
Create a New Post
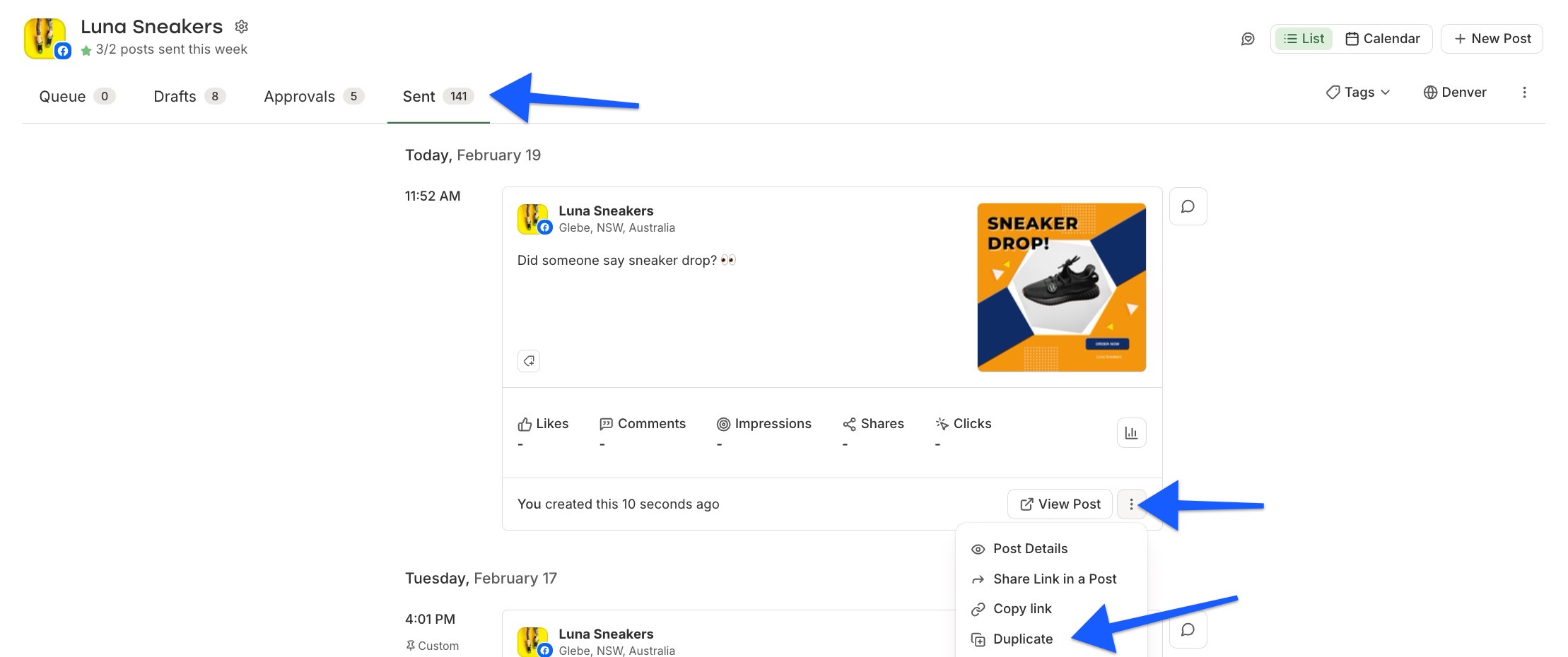coord(1492,39)
